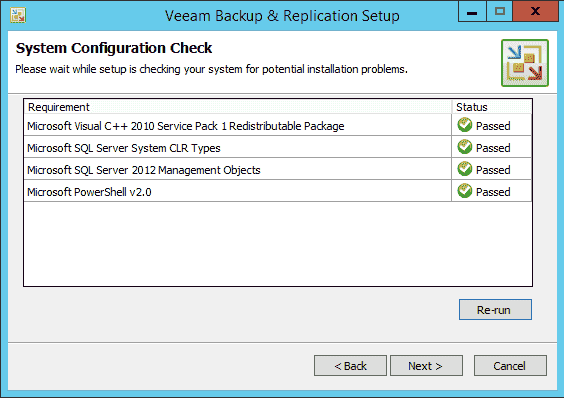This screenshot has width=564, height=398.
Task: Close the Veeam setup window
Action: point(536,12)
